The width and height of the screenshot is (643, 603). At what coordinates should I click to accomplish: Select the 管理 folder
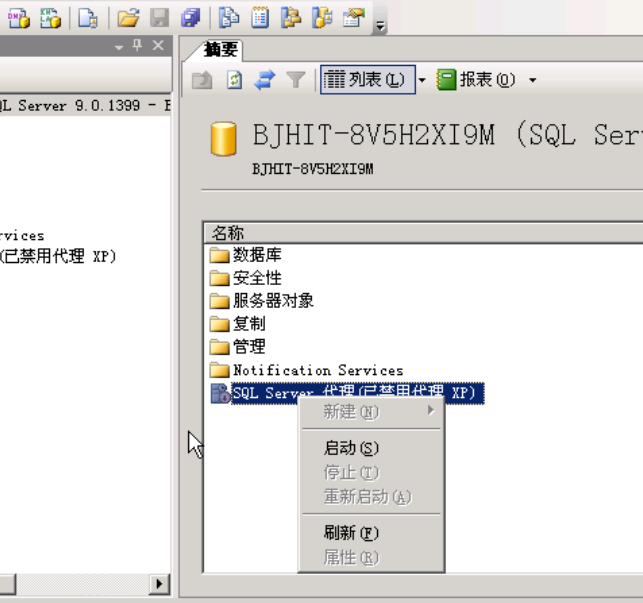tap(249, 347)
